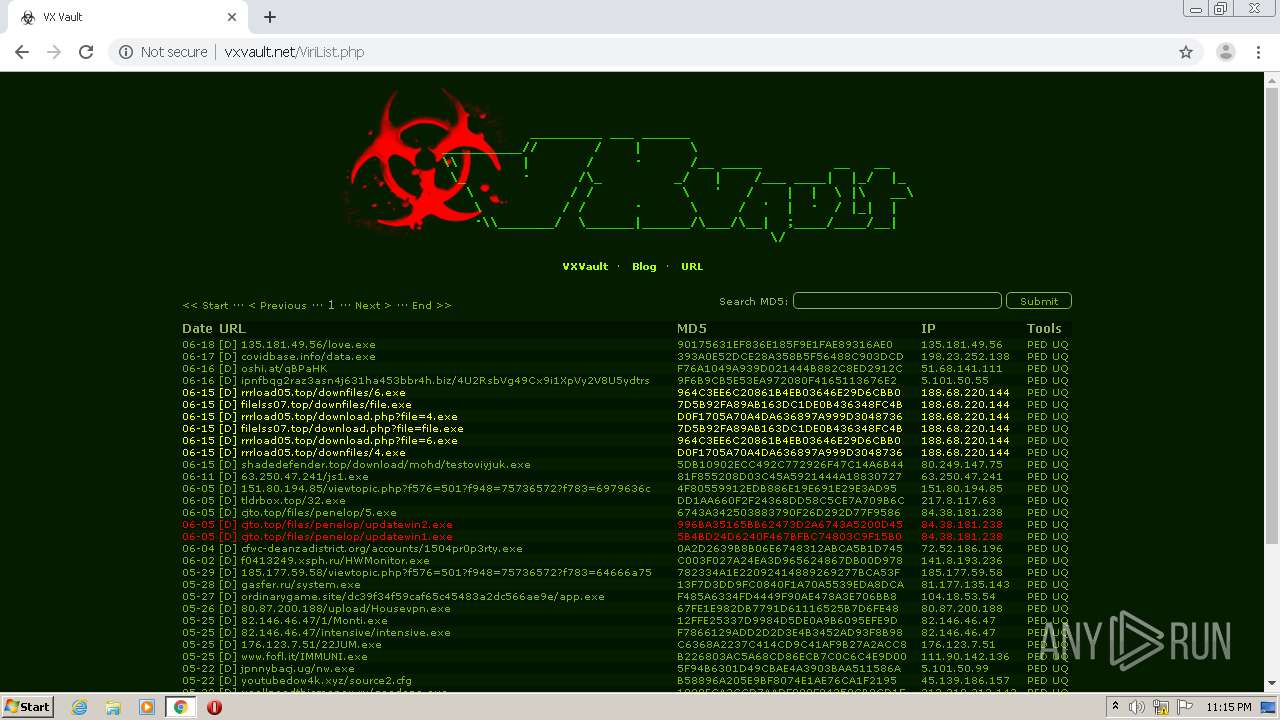Click MD5 393A0E52DCE28A358B5F56488C903DCD
This screenshot has width=1280, height=720.
pos(790,356)
